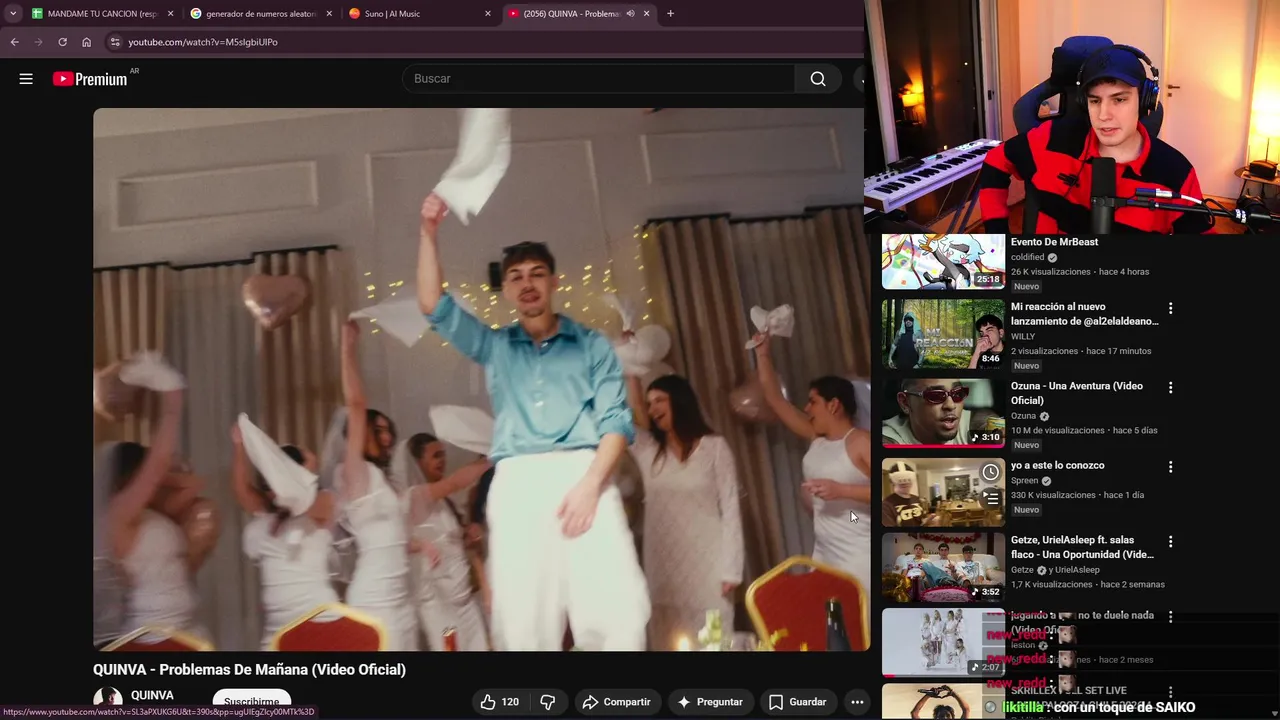This screenshot has height=720, width=1280.
Task: Close the Suno AI Music tab
Action: pos(488,13)
